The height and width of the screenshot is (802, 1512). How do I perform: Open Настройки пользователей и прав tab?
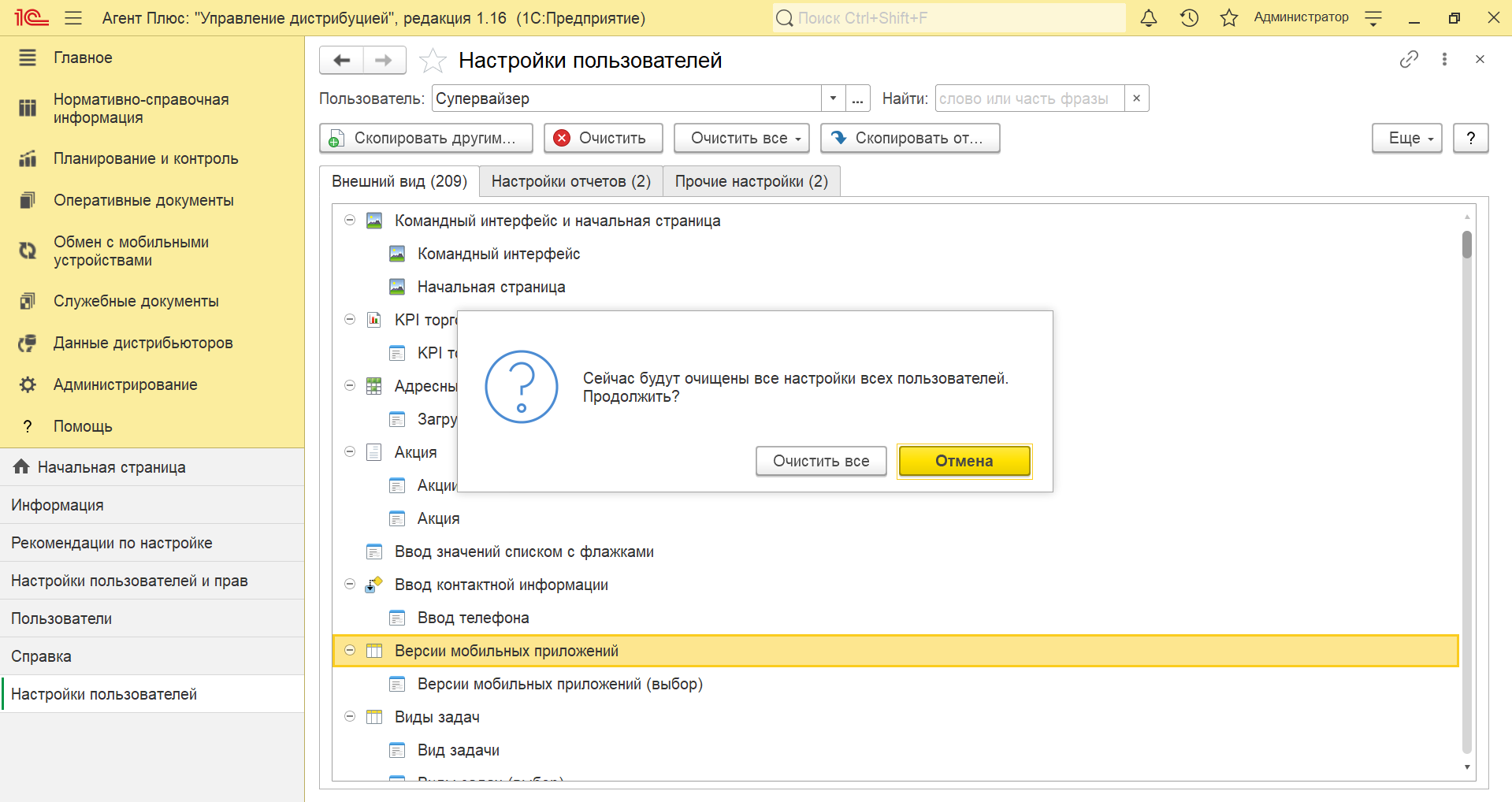tap(152, 581)
